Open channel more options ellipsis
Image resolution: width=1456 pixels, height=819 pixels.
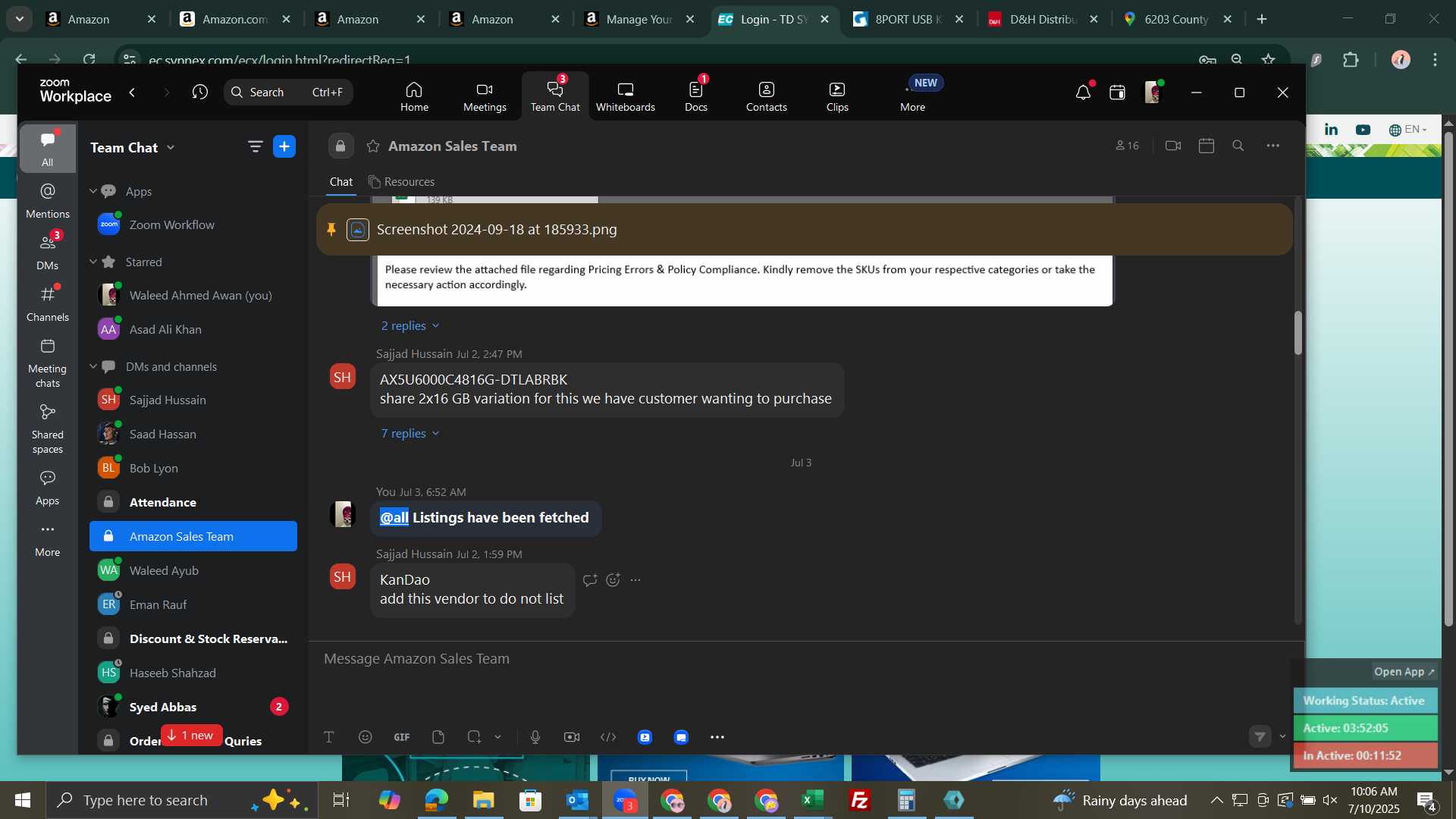1273,146
